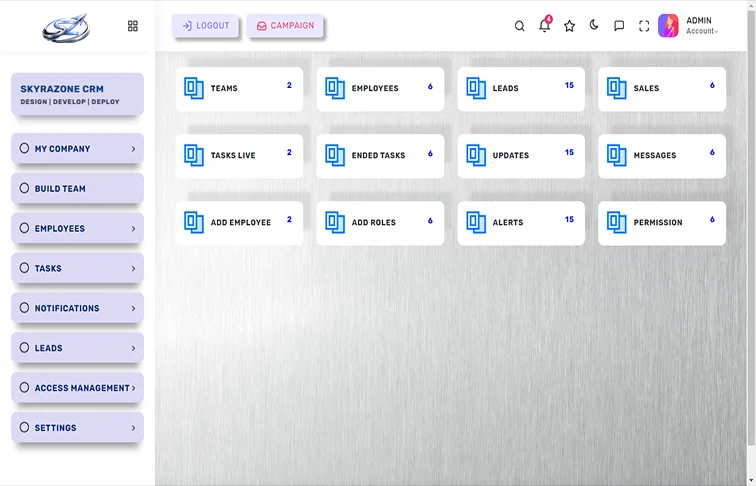Click the Skyrazone logo

point(65,27)
